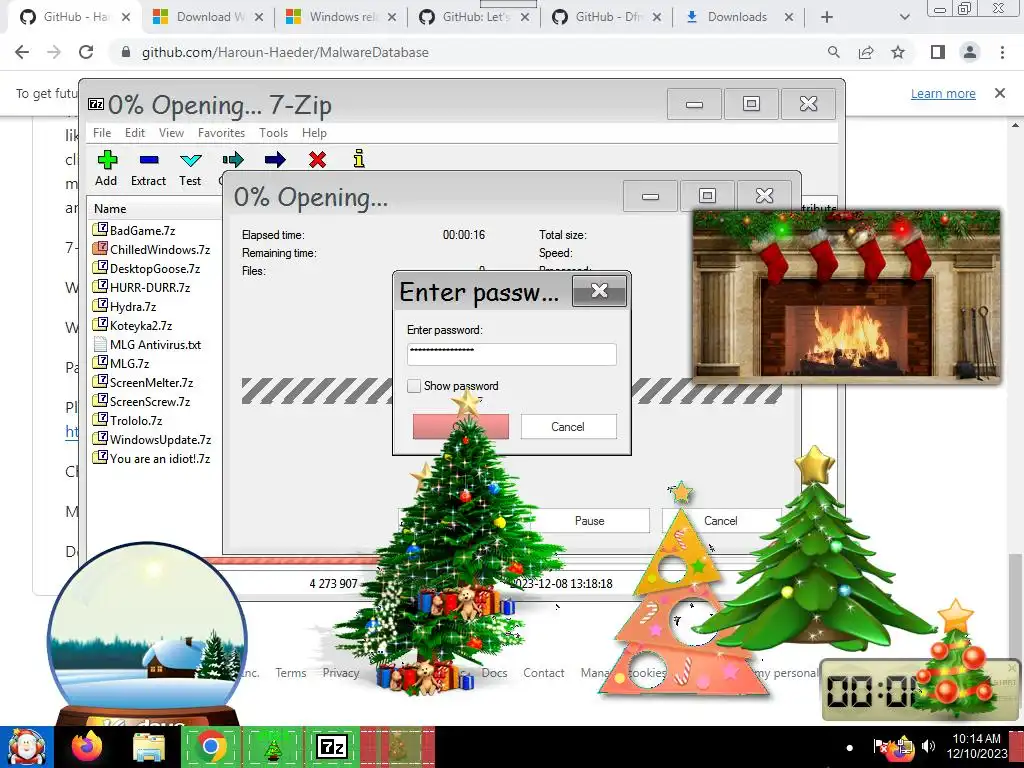Click the Contact footer link

[543, 673]
